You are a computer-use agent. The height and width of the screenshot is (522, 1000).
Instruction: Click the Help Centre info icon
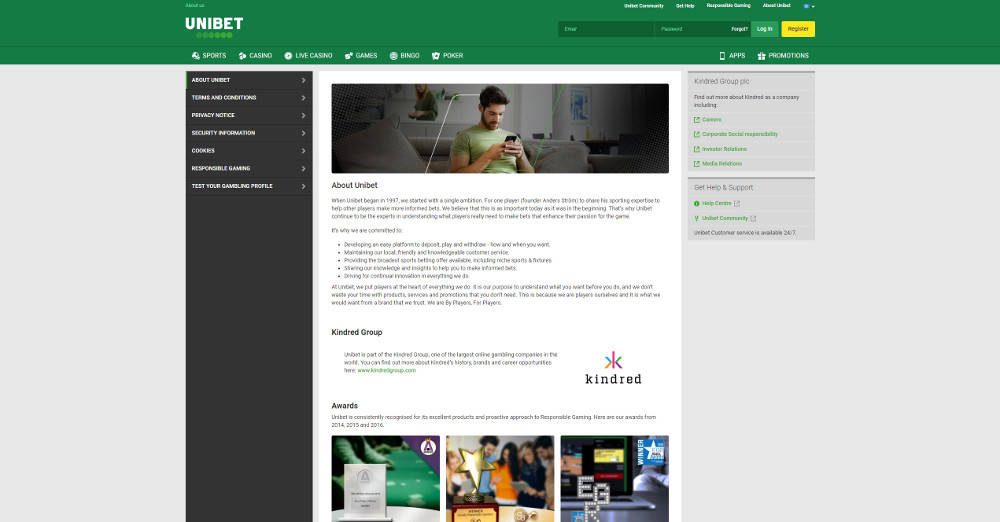click(x=696, y=204)
